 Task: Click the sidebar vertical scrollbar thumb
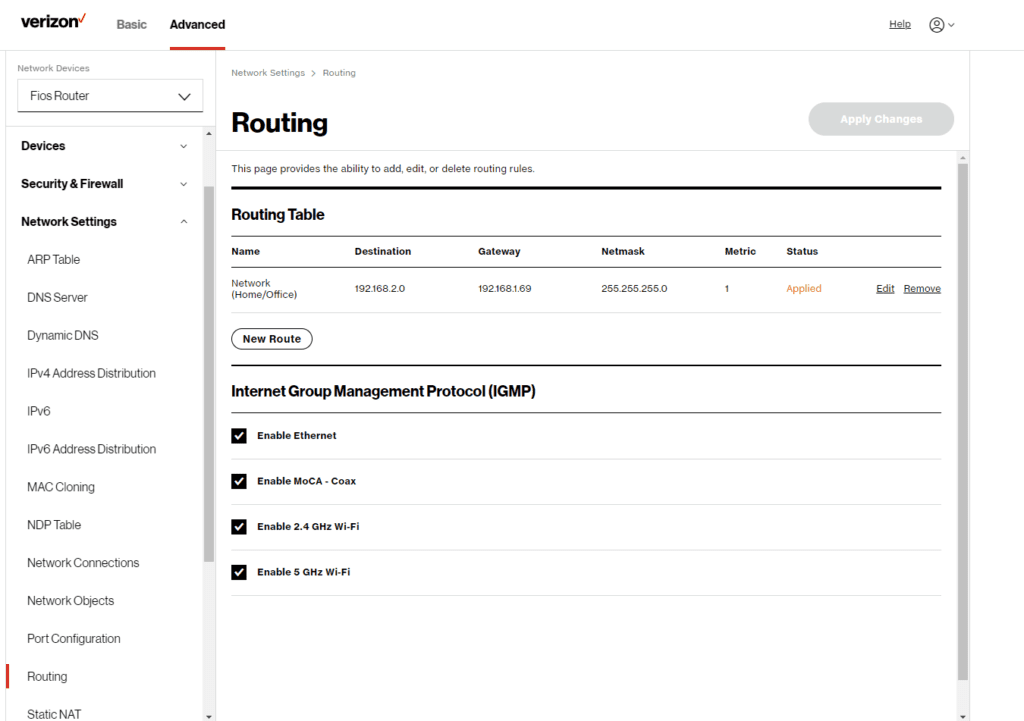209,374
